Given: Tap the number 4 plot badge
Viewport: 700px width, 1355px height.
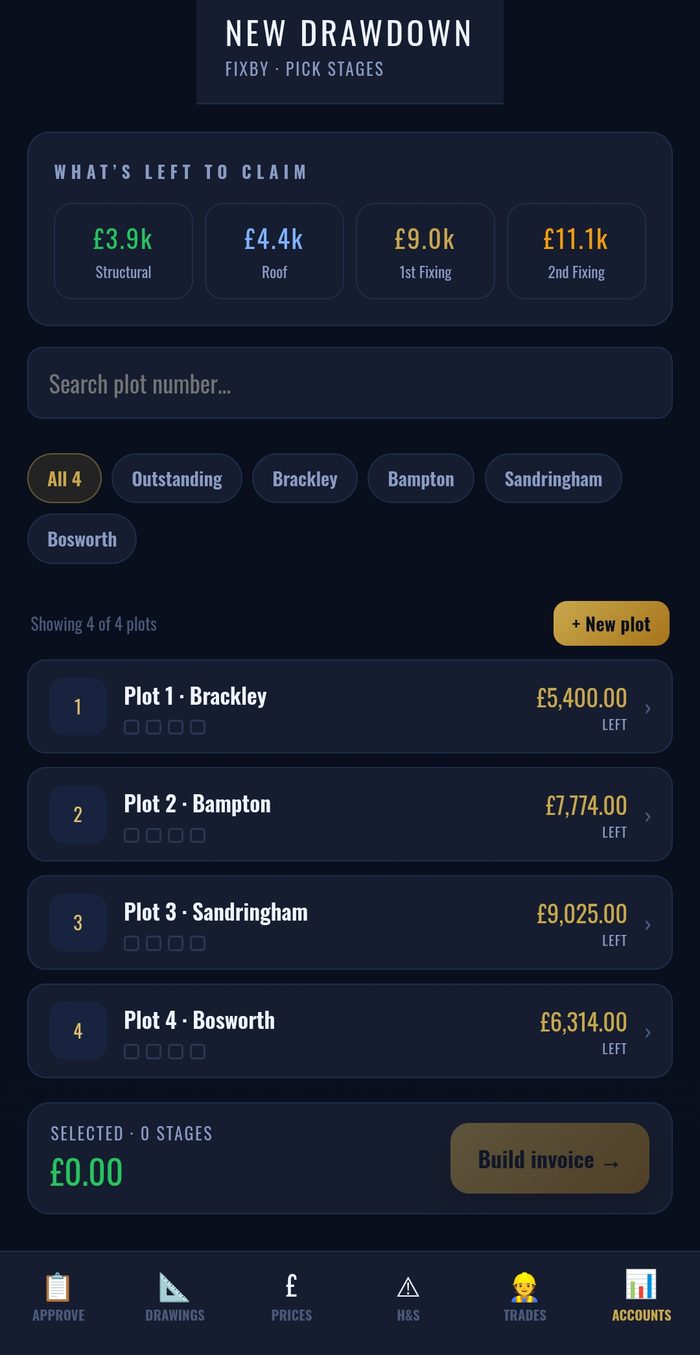Looking at the screenshot, I should point(78,1030).
